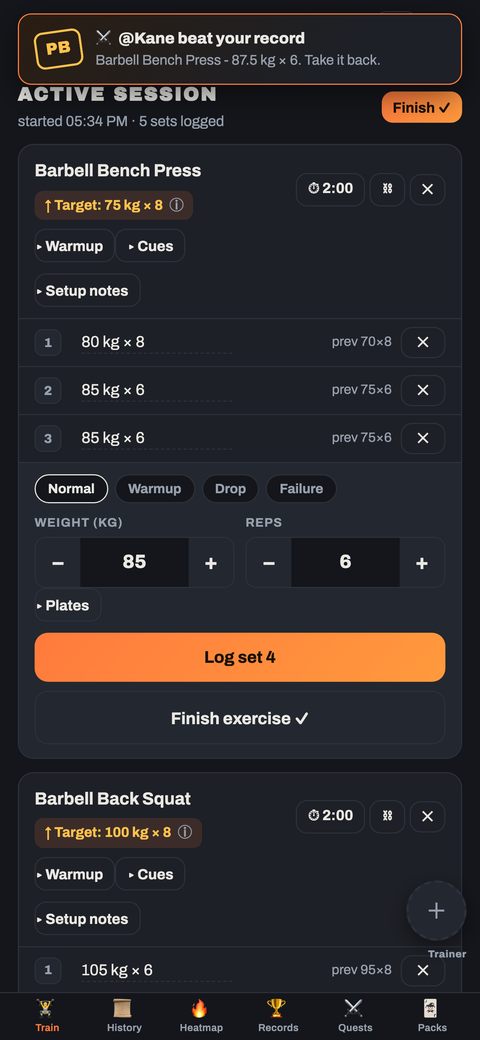Open the Trainer plus floating button

click(x=436, y=911)
